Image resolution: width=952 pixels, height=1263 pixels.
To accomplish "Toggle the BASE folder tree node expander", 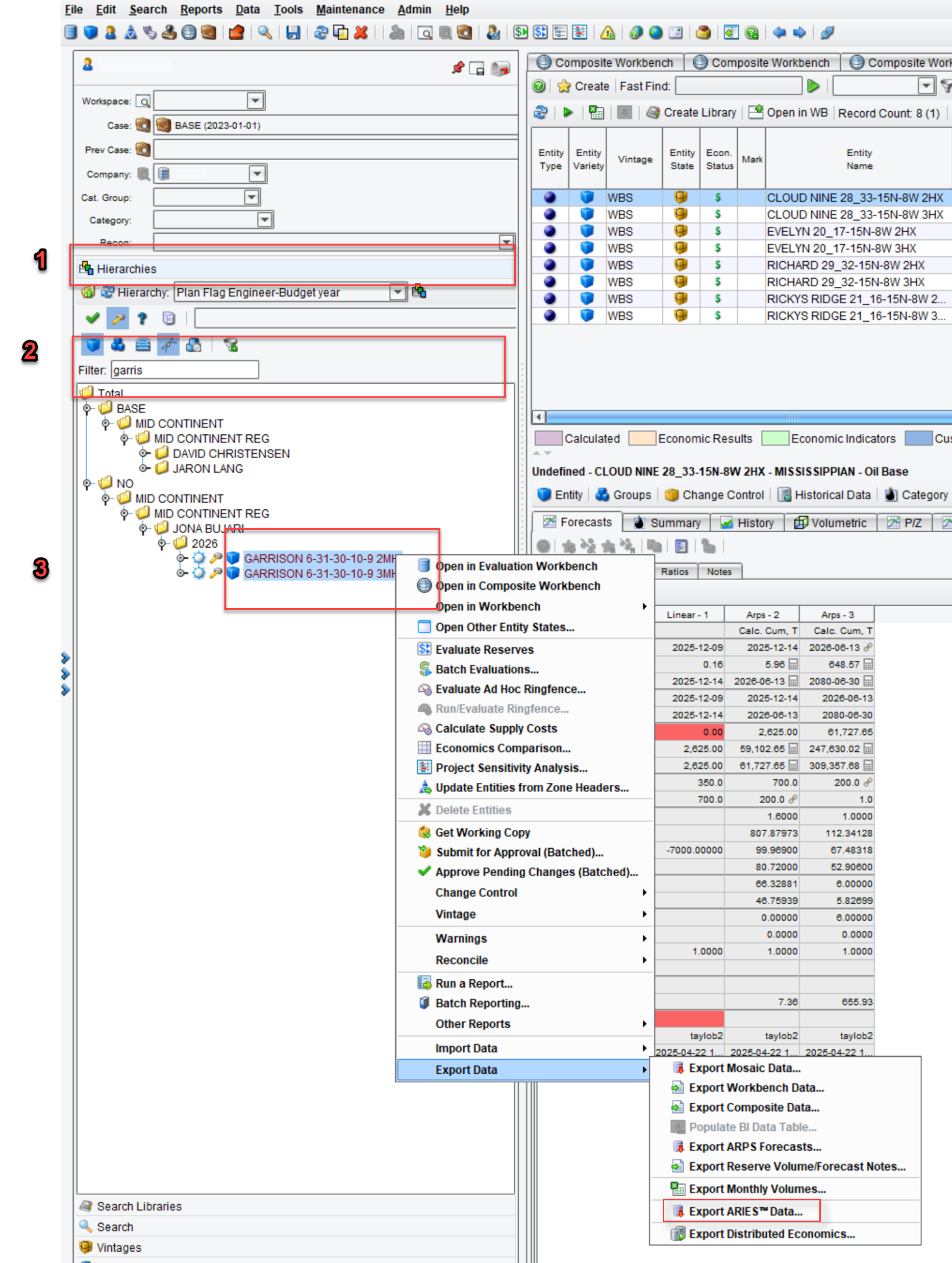I will (x=87, y=409).
